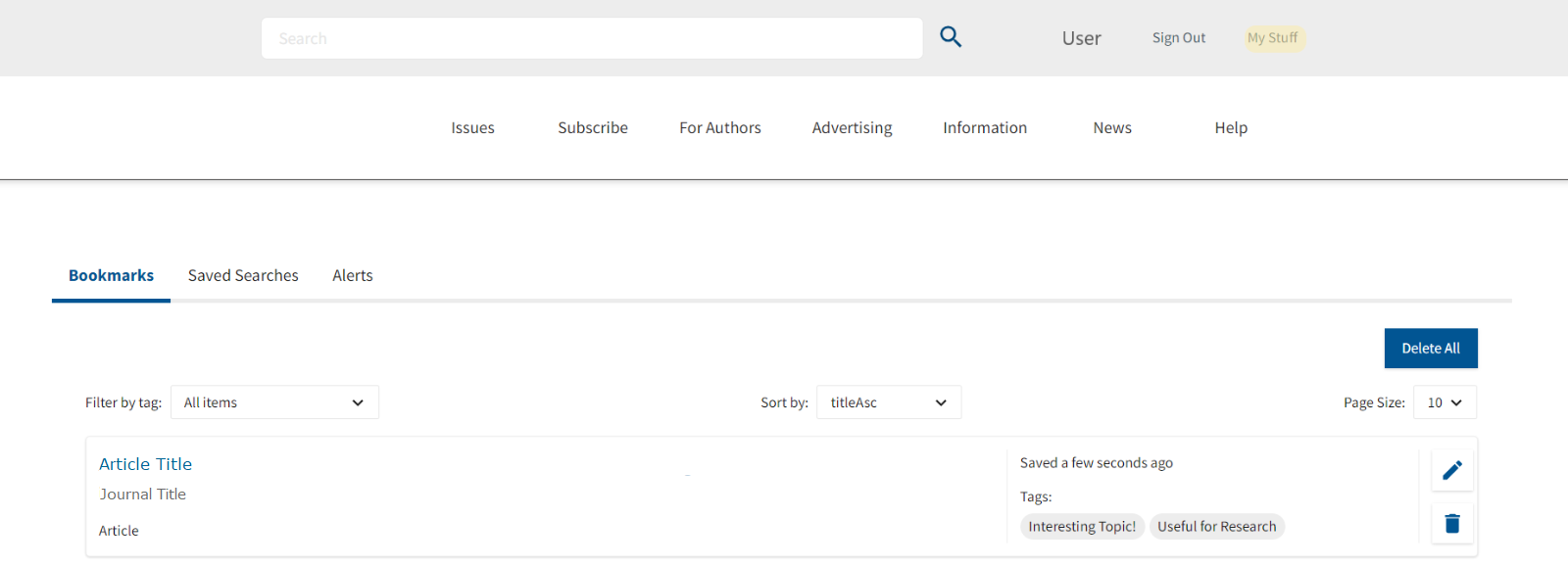Switch to the Saved Searches tab
Screen dimensions: 1568x566
pyautogui.click(x=243, y=276)
